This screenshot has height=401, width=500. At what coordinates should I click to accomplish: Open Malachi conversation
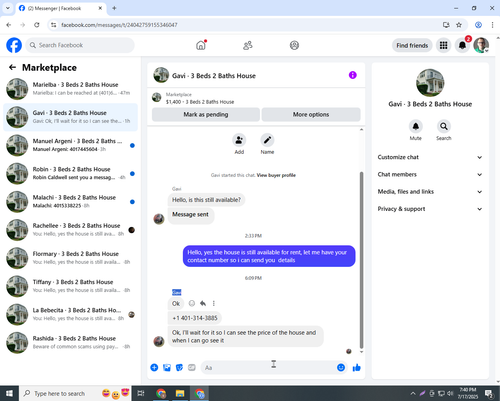pos(70,201)
